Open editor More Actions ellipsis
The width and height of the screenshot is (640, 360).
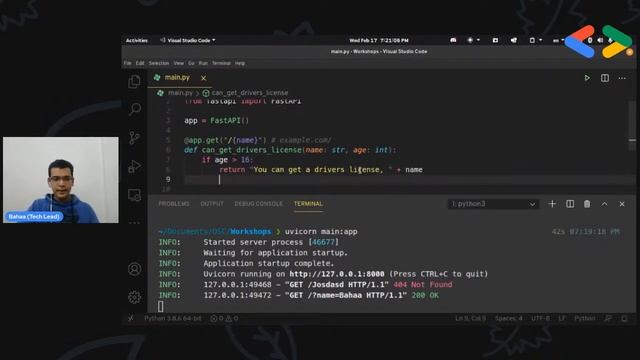(622, 78)
